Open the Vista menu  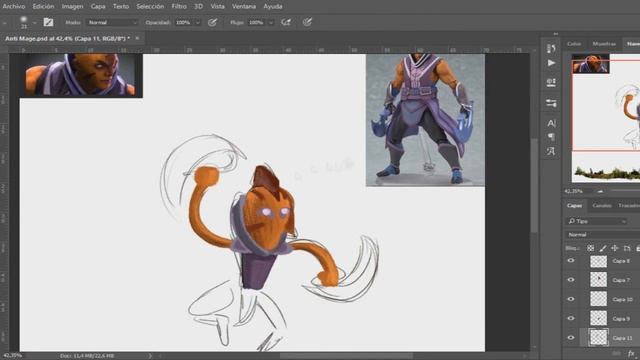click(217, 6)
